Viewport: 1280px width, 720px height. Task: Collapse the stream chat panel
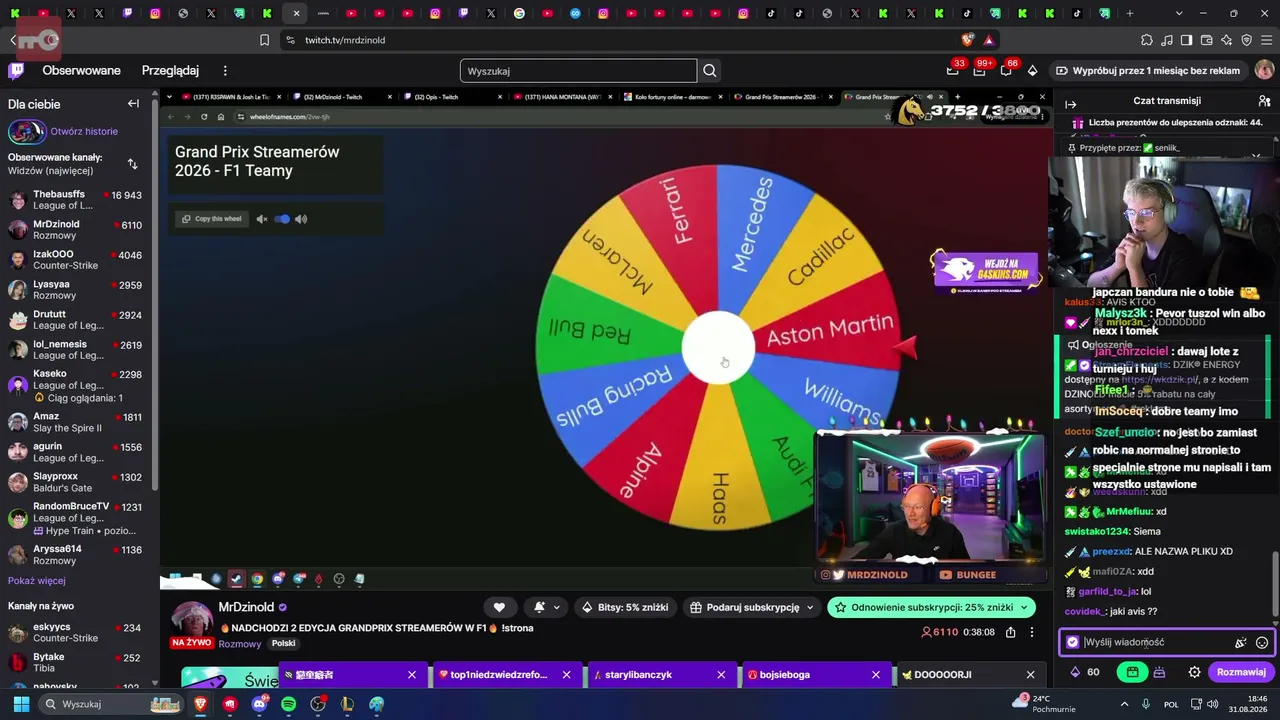tap(1070, 104)
